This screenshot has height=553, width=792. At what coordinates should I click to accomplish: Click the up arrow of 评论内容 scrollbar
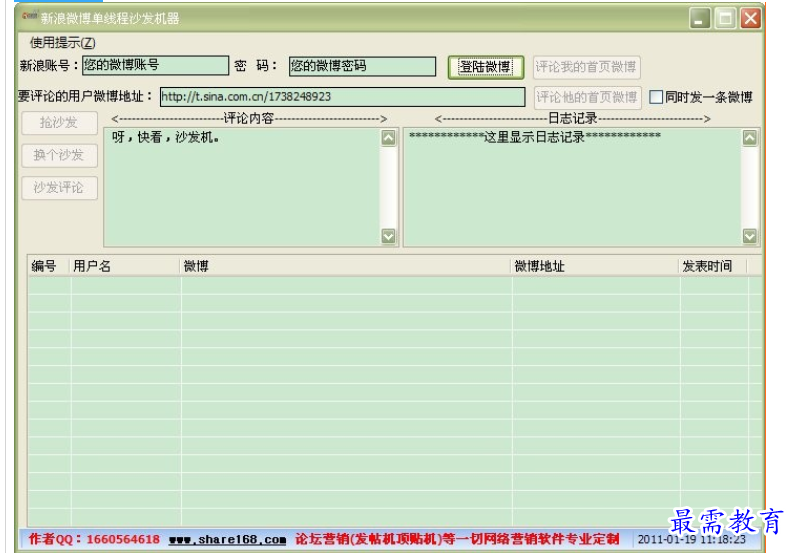point(388,138)
